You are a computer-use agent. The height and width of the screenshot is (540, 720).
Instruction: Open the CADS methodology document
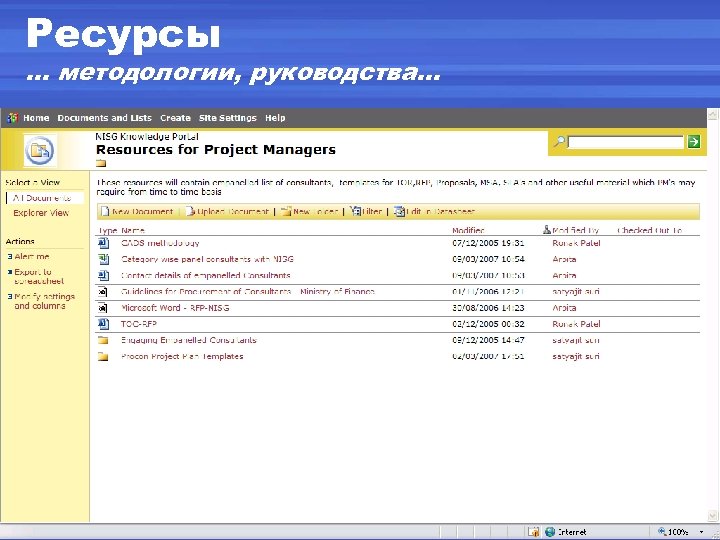(x=160, y=243)
